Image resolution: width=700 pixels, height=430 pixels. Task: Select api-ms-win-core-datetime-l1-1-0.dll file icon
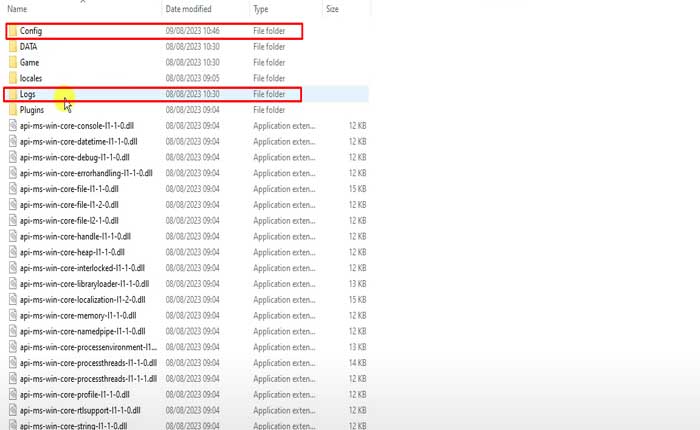pyautogui.click(x=11, y=142)
